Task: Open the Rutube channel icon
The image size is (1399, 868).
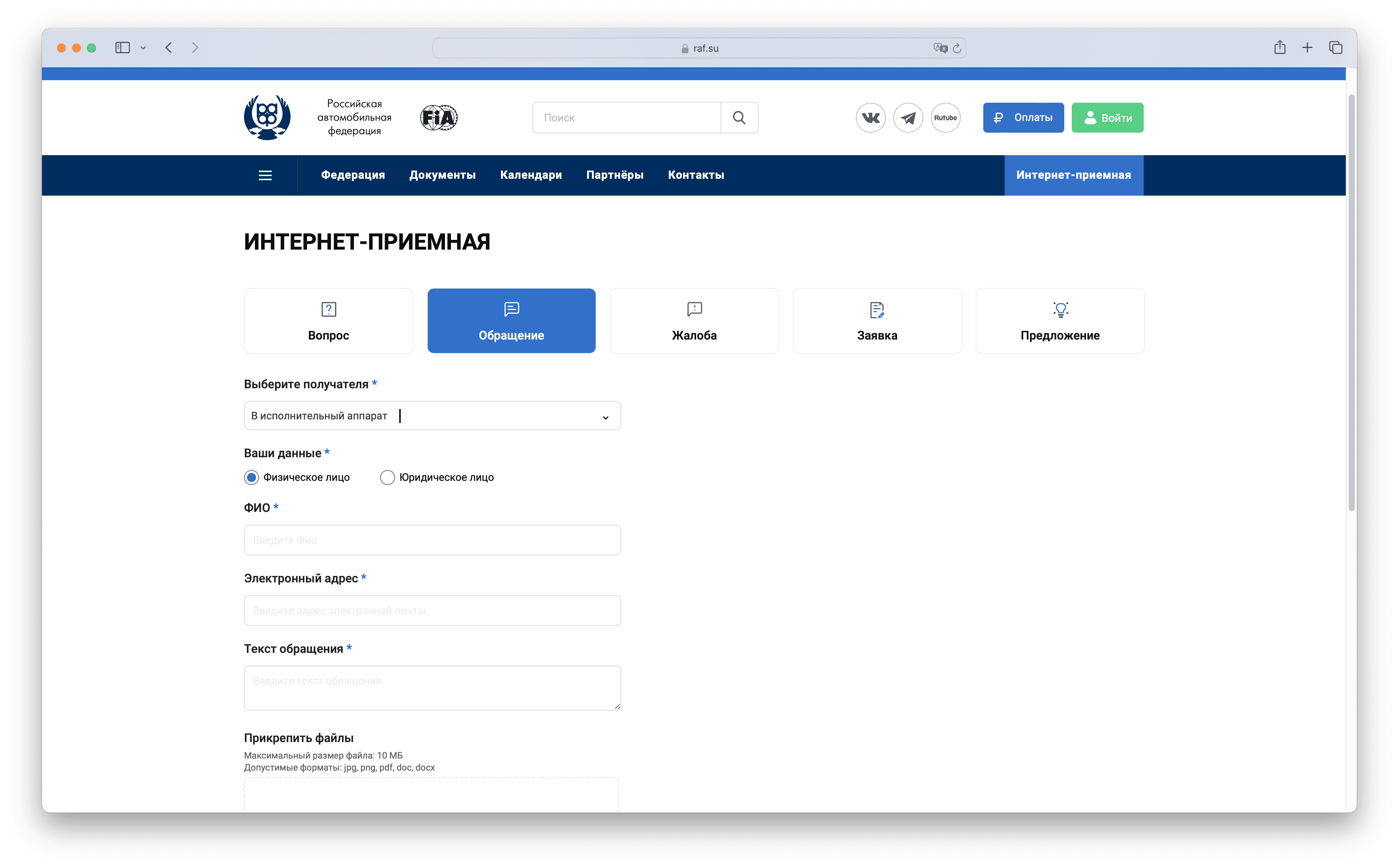Action: pyautogui.click(x=945, y=118)
